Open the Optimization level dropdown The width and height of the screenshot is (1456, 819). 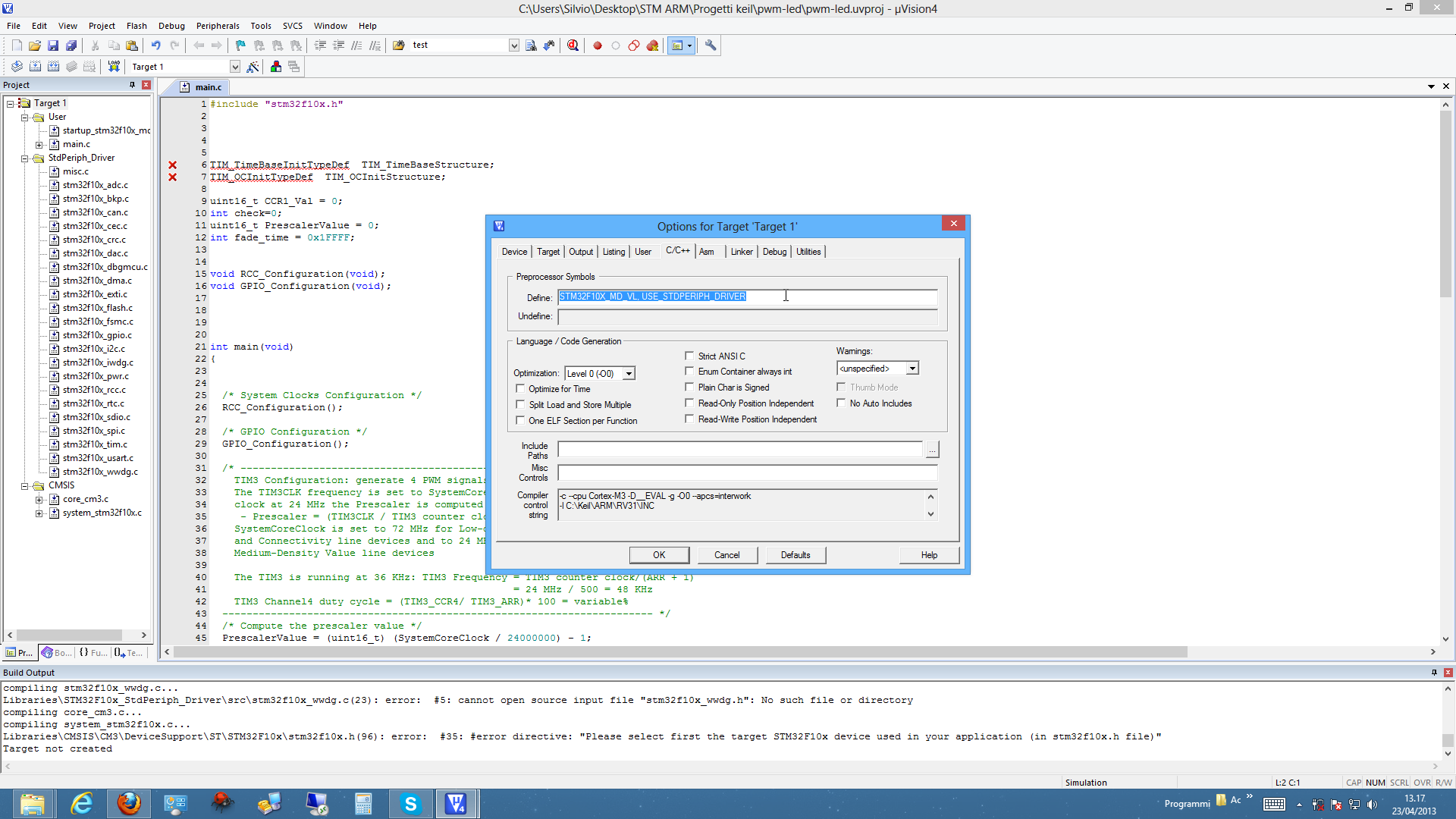coord(629,374)
